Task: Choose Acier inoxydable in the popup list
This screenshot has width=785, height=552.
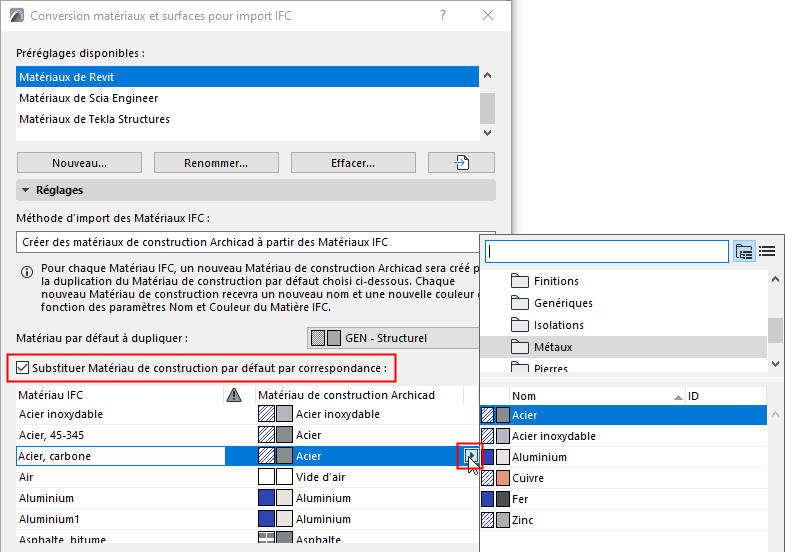Action: point(624,436)
